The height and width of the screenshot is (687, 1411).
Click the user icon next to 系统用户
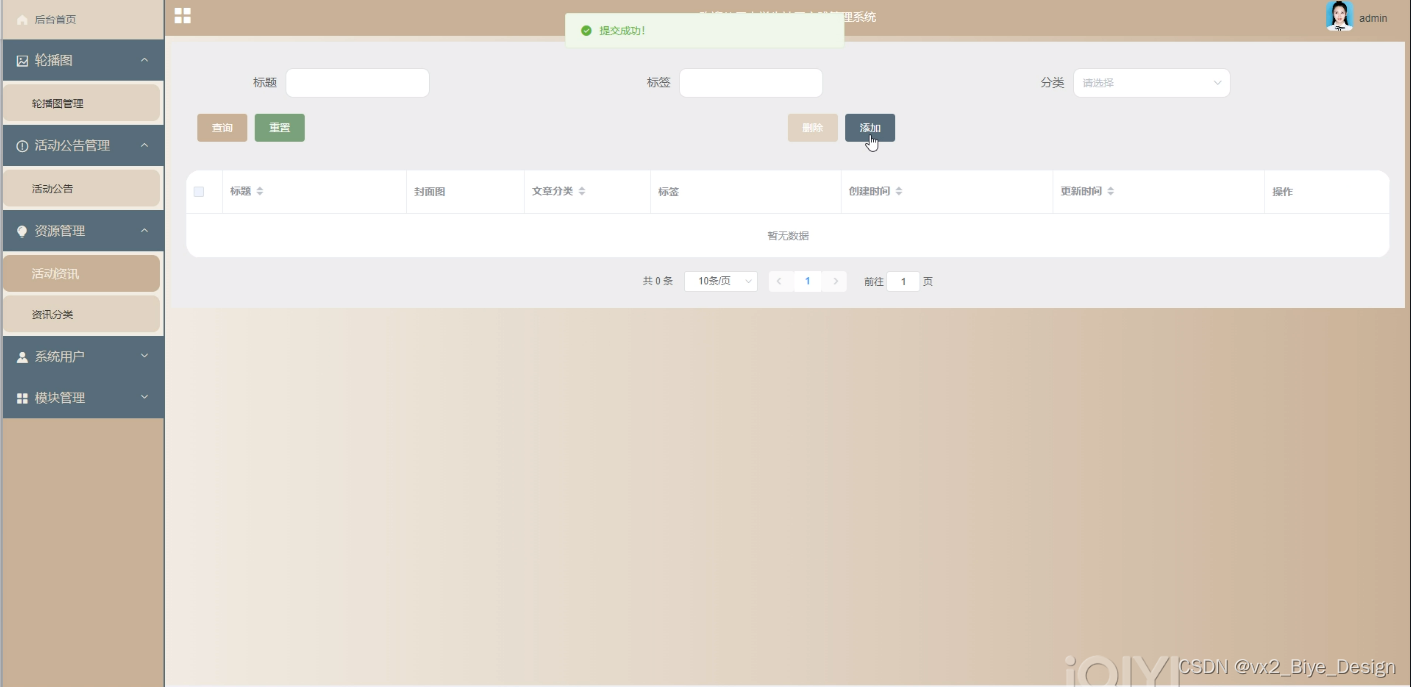tap(22, 357)
